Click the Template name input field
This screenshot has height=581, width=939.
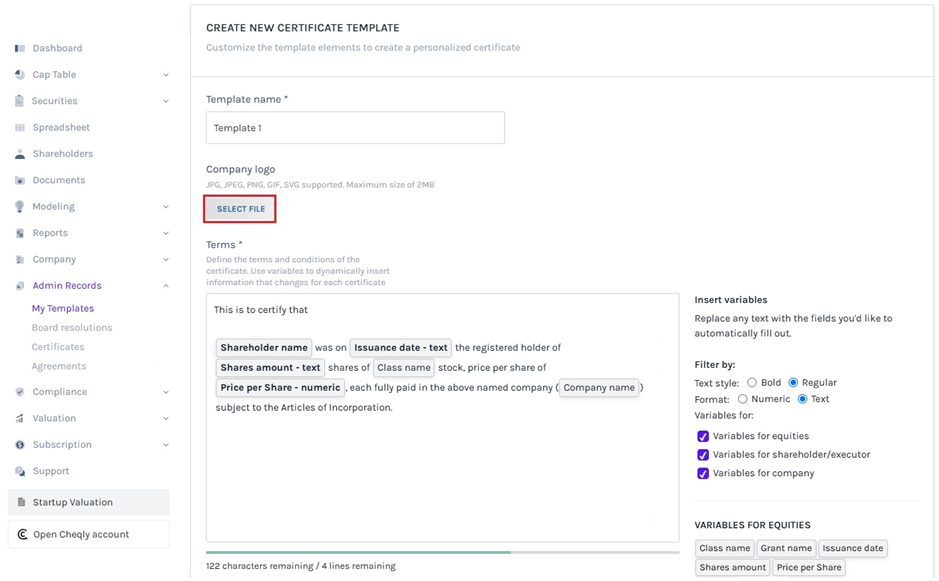pyautogui.click(x=355, y=128)
